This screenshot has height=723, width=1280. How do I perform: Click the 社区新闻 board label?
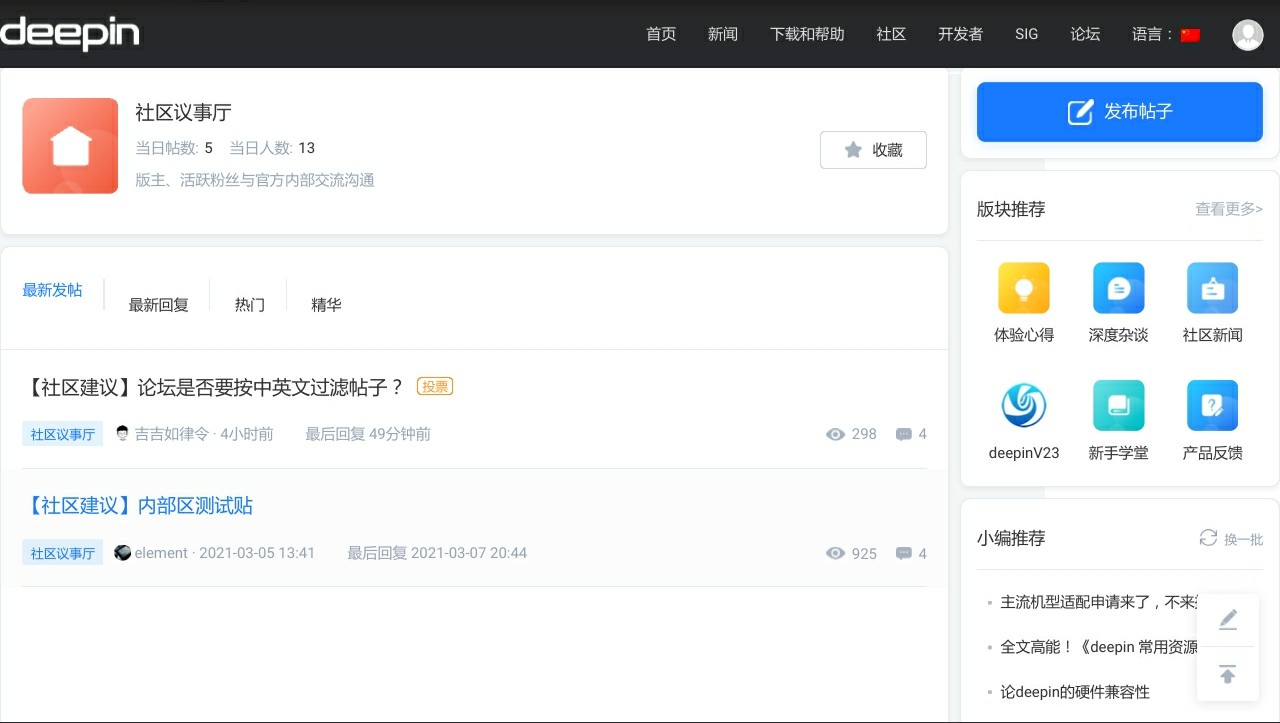[x=1212, y=335]
